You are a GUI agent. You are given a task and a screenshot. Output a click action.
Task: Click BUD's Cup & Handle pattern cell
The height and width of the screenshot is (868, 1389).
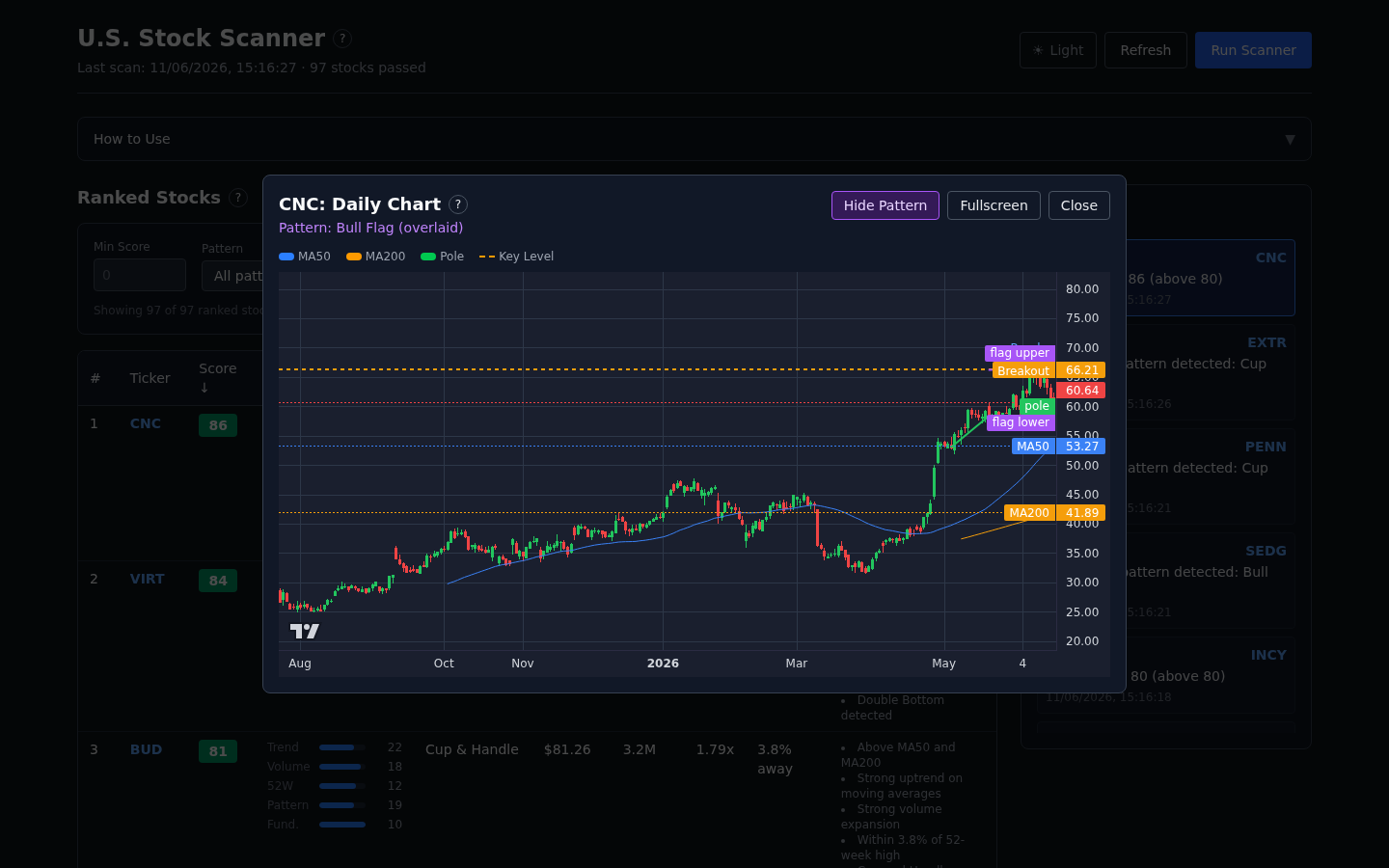pos(472,749)
